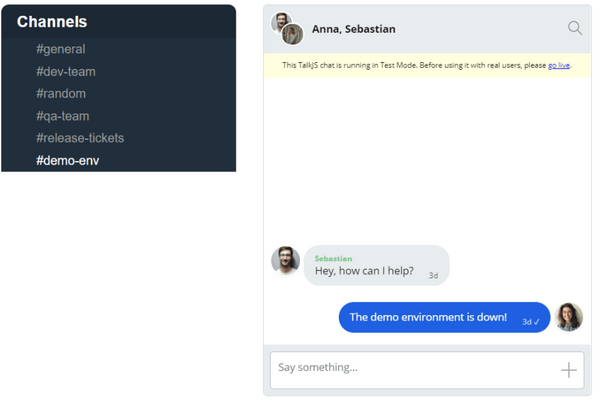This screenshot has height=408, width=600.
Task: Click the group avatars in chat header
Action: (287, 29)
